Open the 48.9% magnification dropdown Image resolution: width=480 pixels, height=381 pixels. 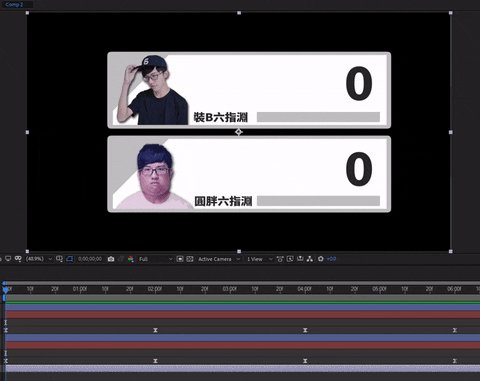point(39,259)
